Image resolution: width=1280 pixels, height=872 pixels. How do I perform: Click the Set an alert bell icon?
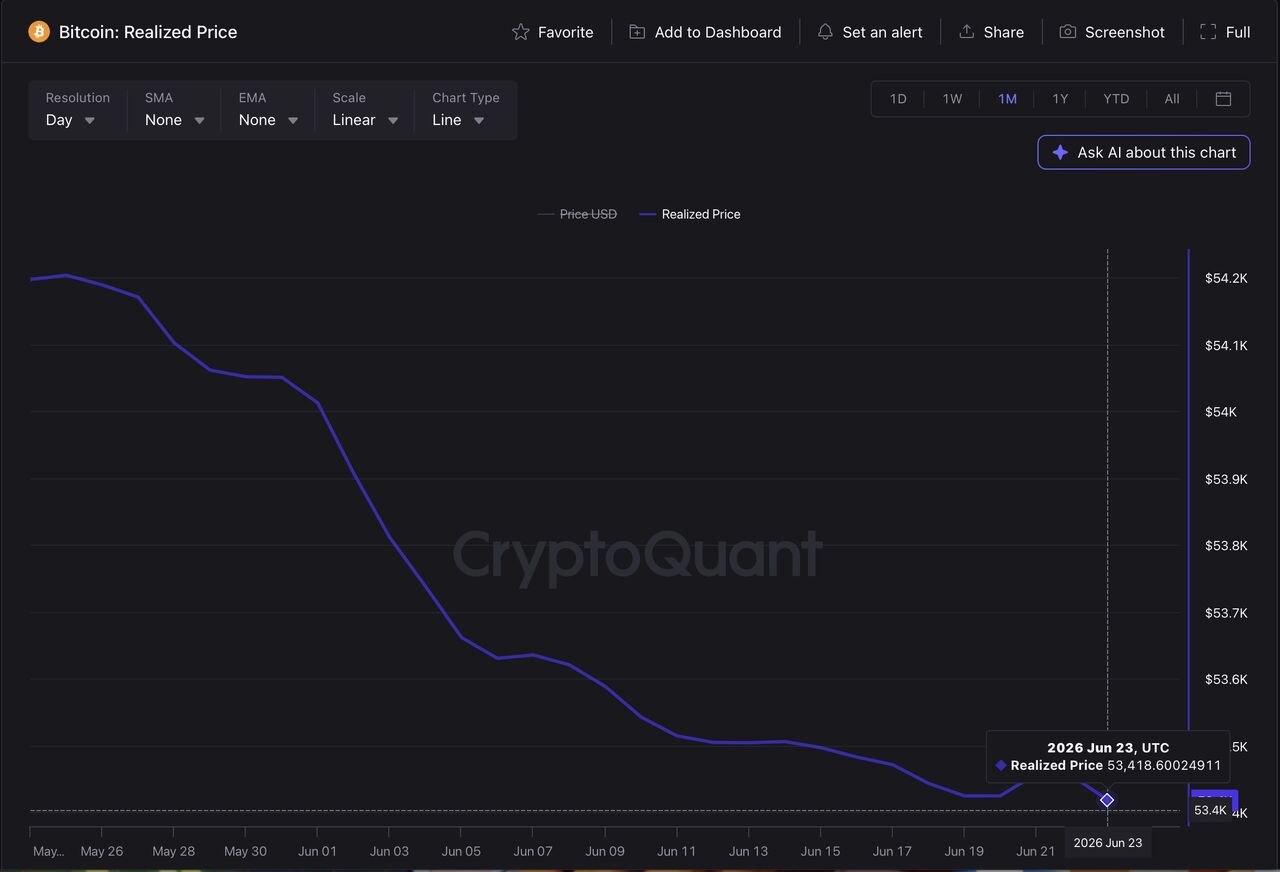(825, 32)
